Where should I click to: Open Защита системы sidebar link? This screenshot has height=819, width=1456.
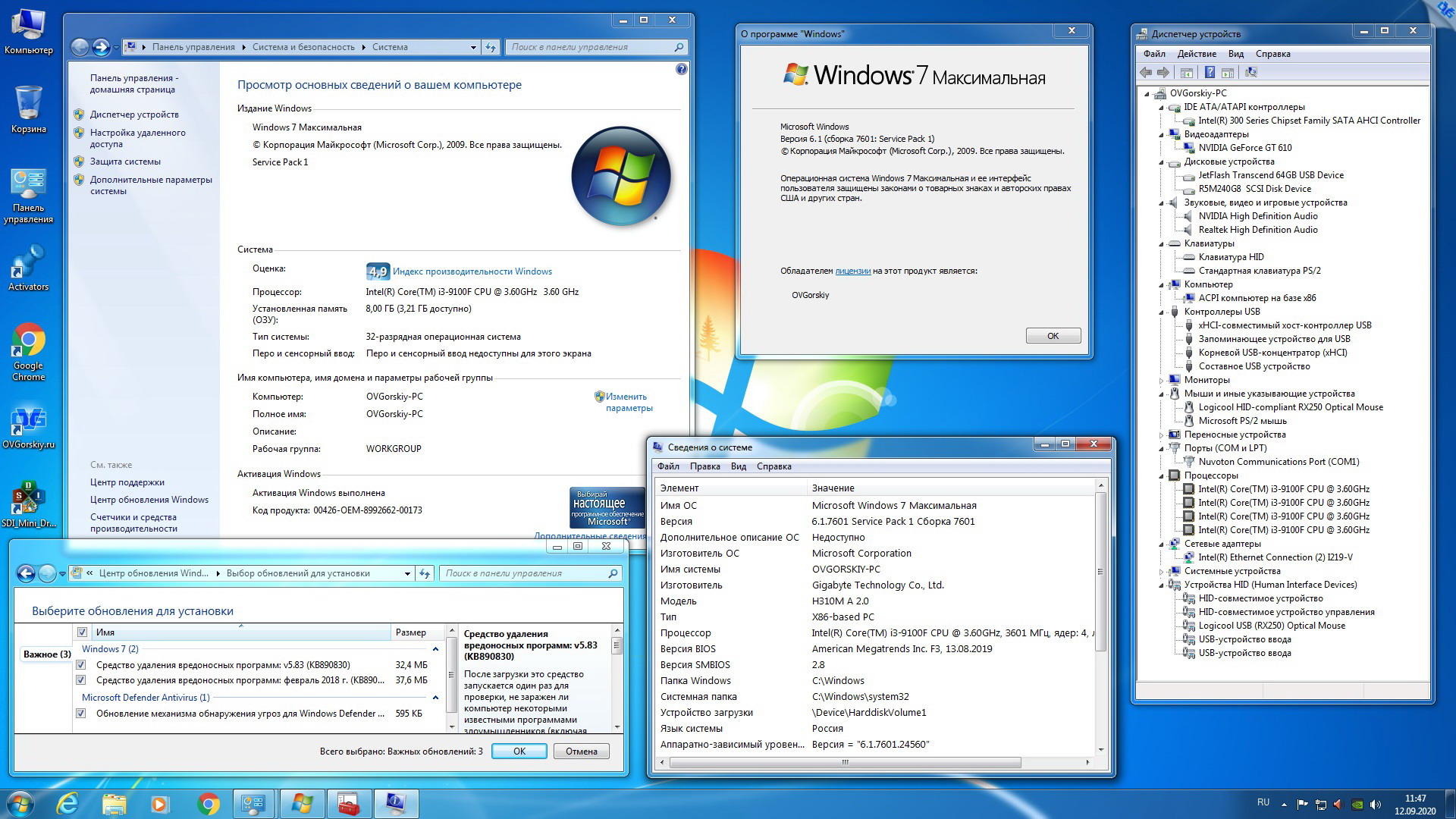pos(125,162)
